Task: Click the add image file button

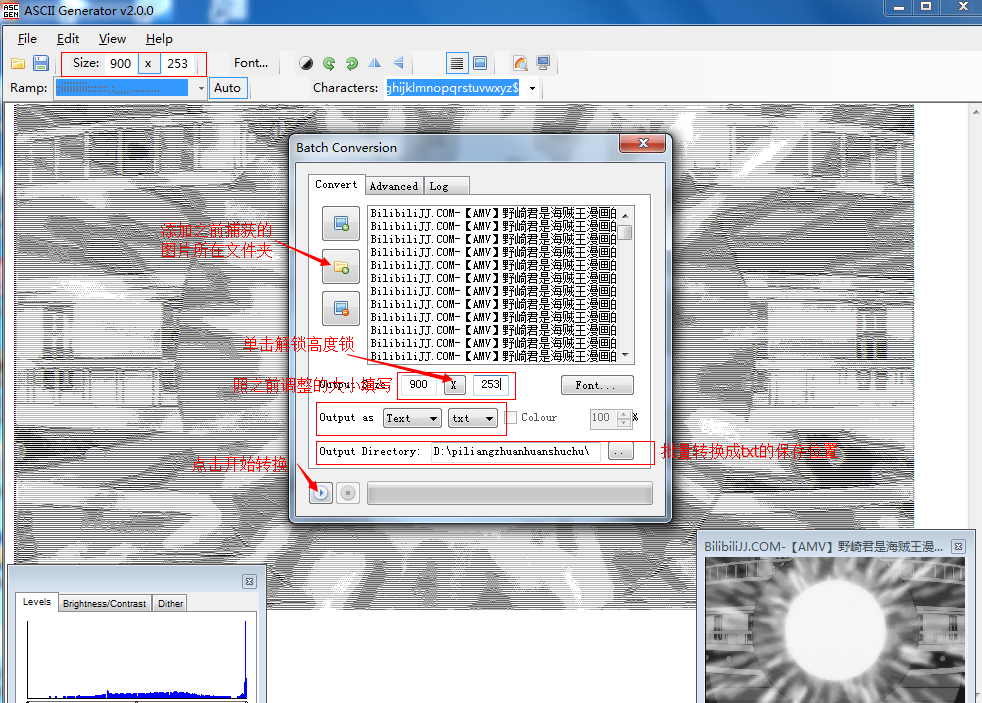Action: [x=340, y=223]
